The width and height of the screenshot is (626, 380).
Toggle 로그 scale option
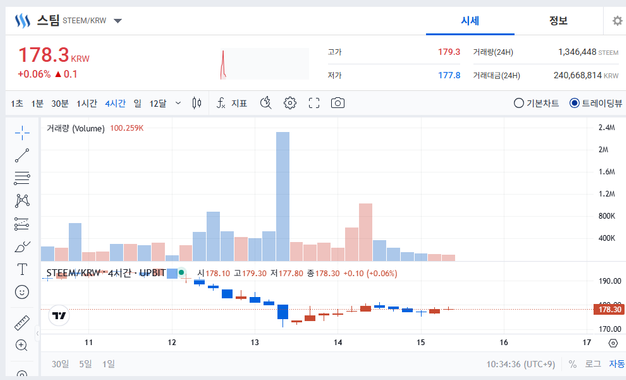pos(593,364)
